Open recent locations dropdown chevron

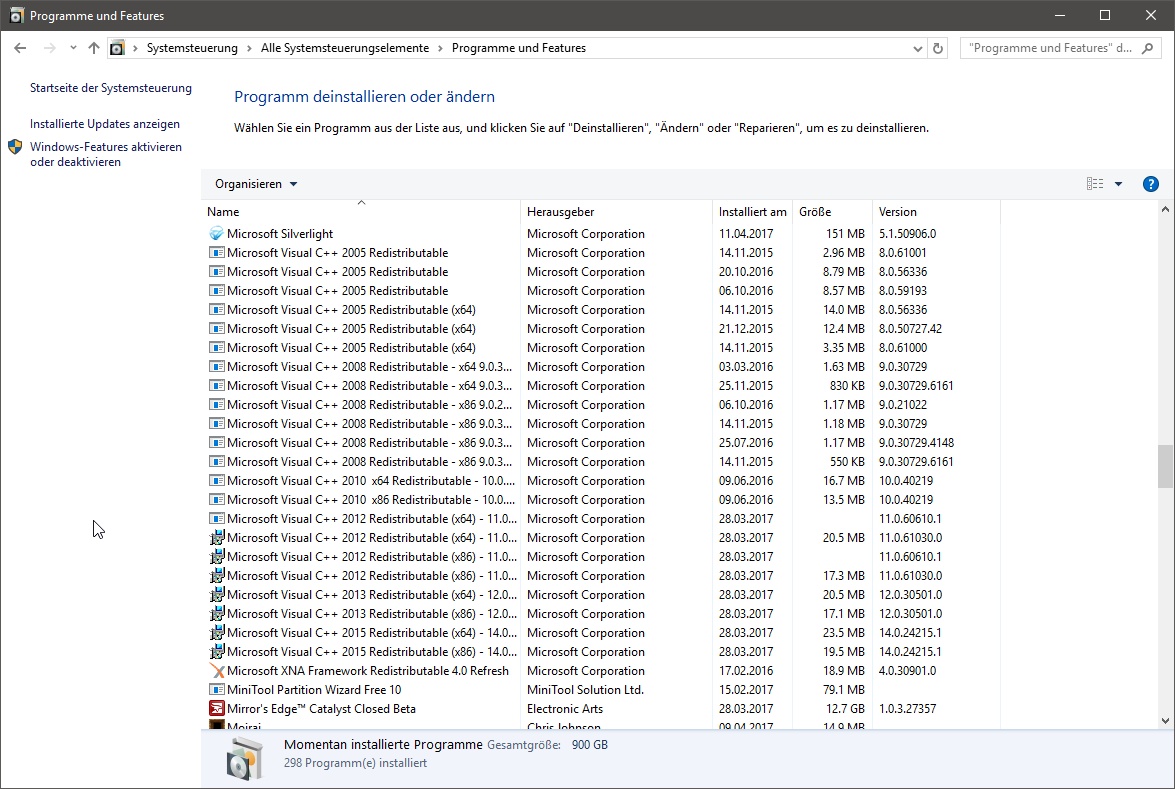tap(73, 48)
